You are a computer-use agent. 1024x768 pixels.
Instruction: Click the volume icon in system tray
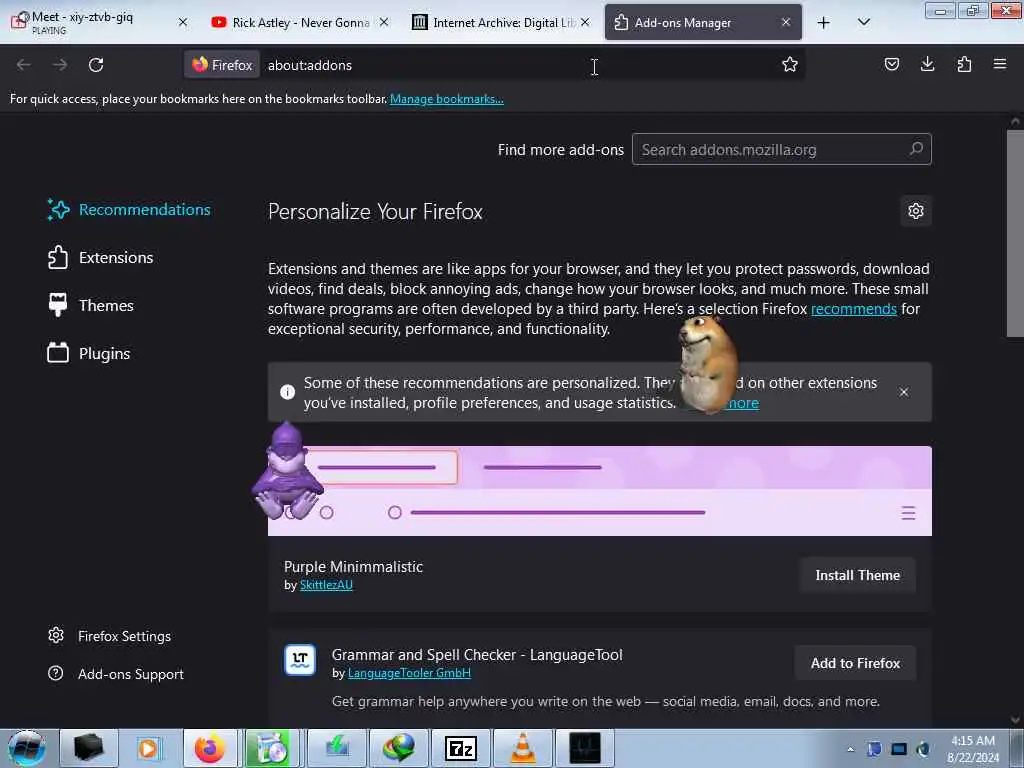(x=923, y=749)
